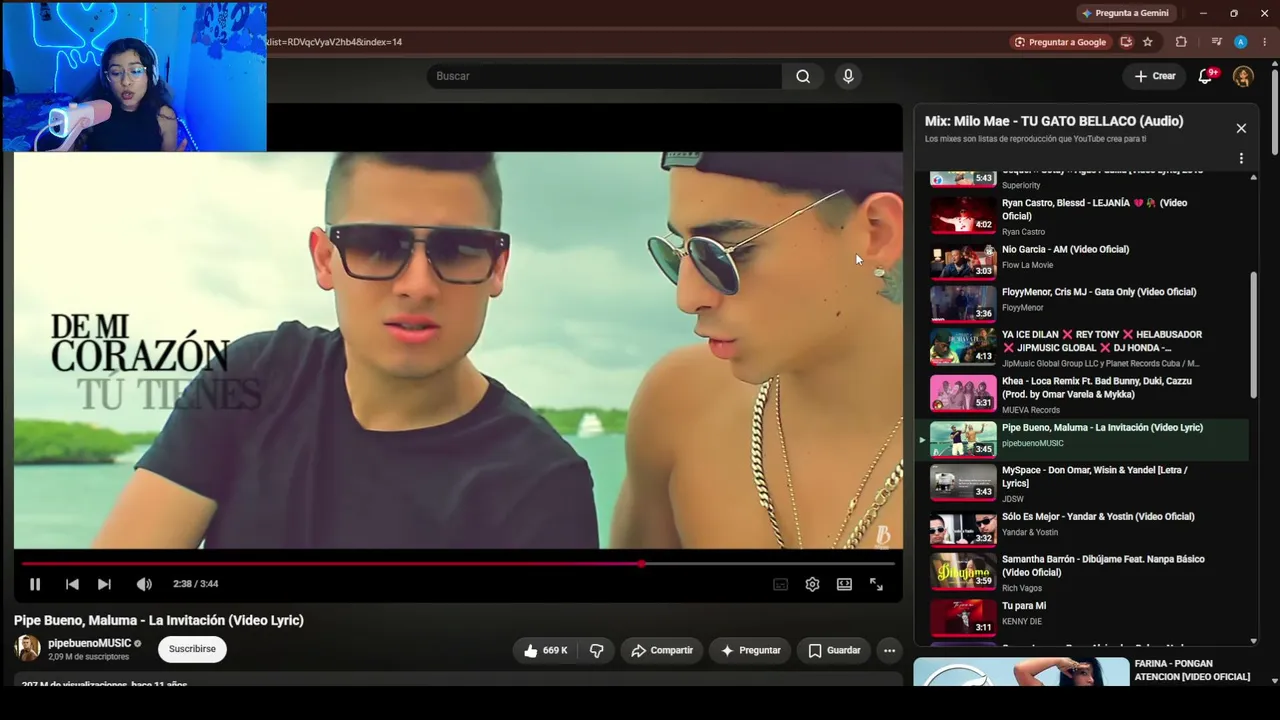Dislike the video
Viewport: 1280px width, 720px height.
[x=597, y=650]
